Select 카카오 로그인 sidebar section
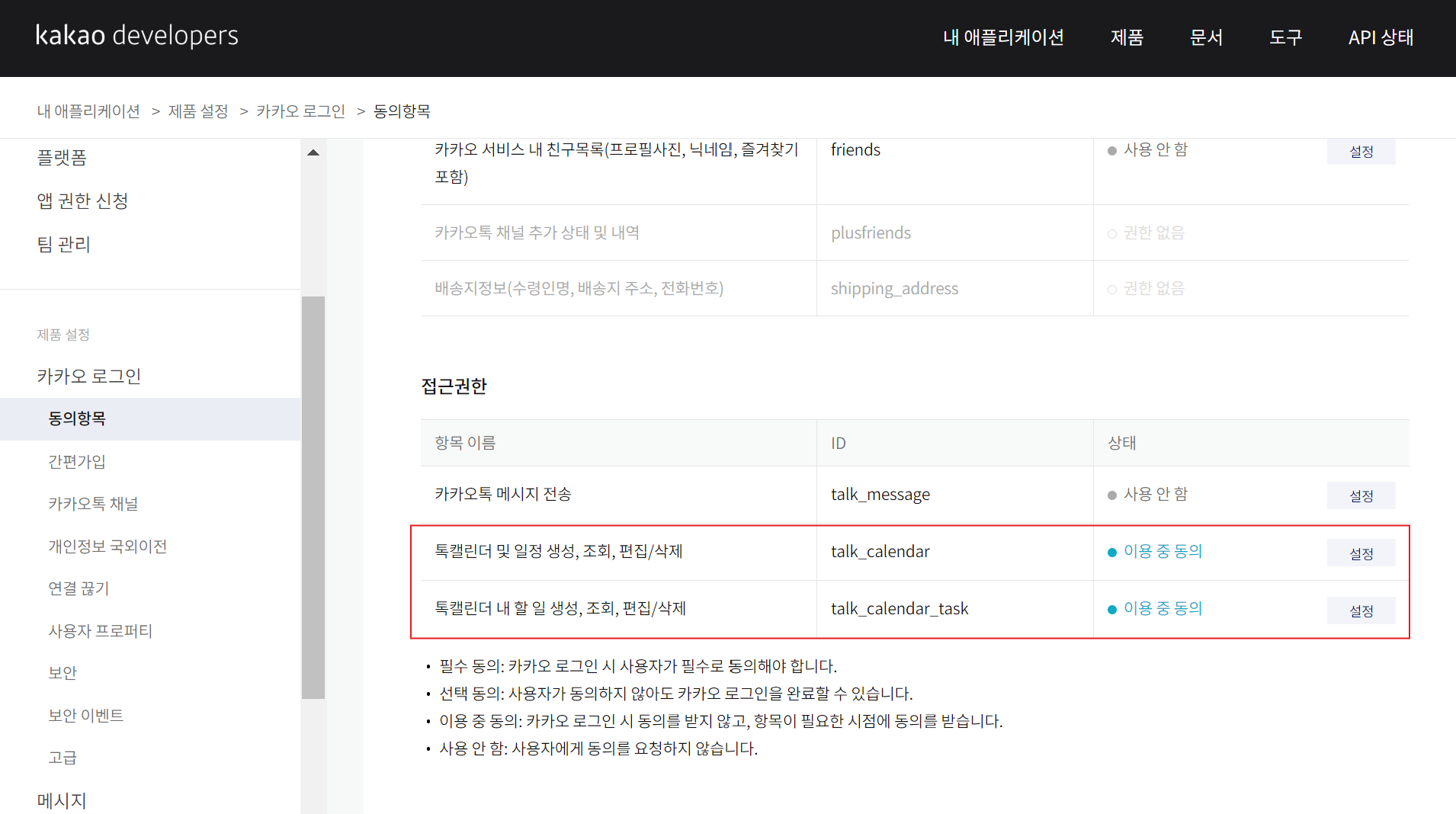The width and height of the screenshot is (1456, 814). click(89, 376)
